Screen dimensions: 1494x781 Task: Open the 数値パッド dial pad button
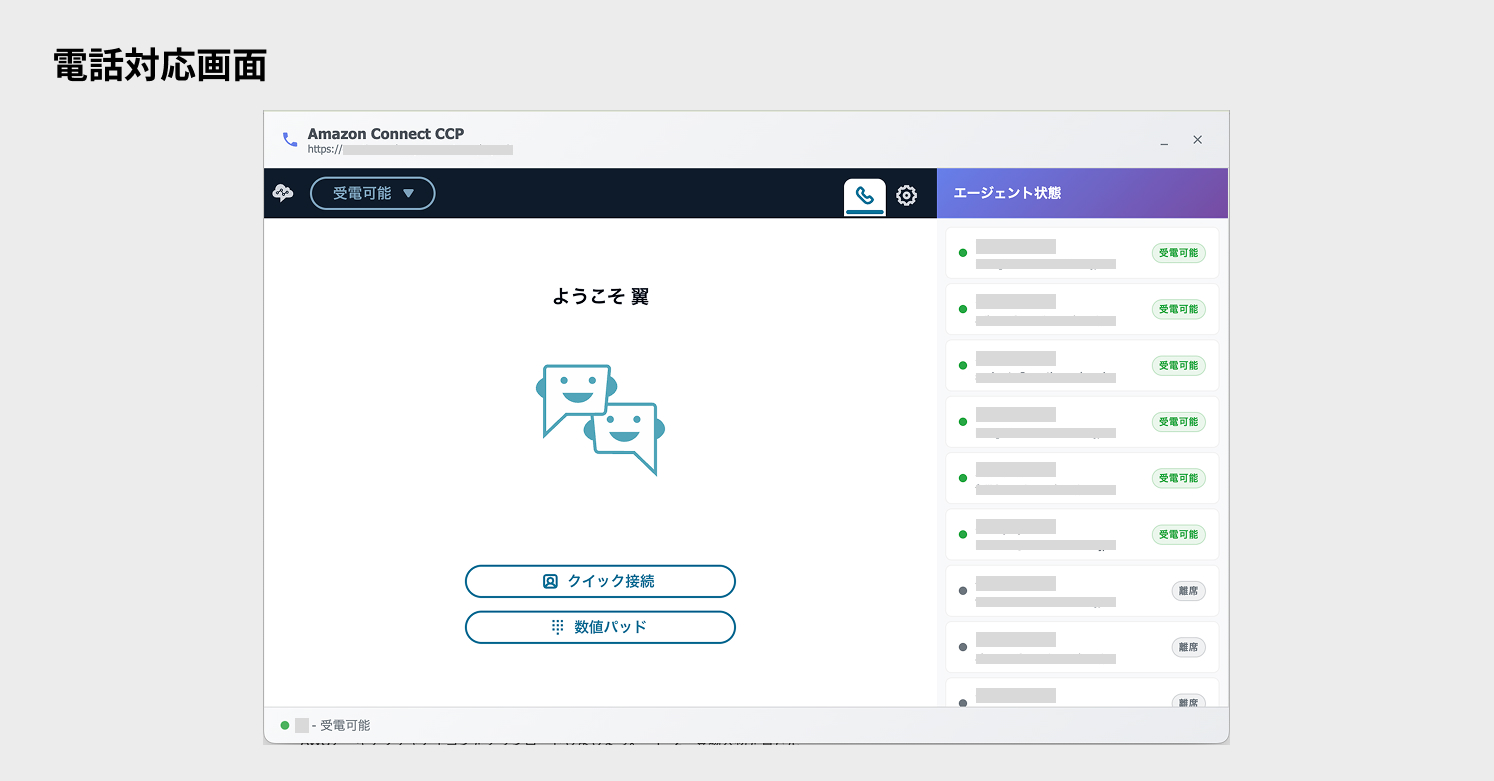600,627
